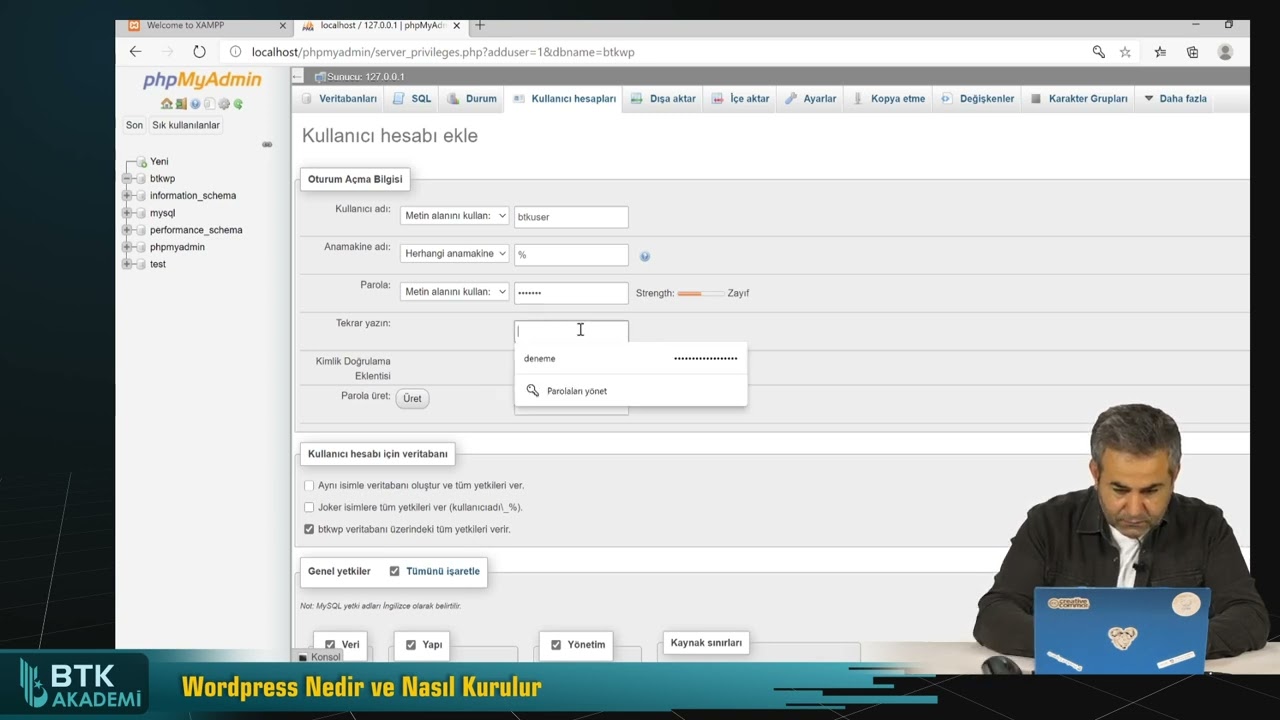Click the chain link icon in sidebar
Screen dimensions: 1280x720
pos(267,144)
